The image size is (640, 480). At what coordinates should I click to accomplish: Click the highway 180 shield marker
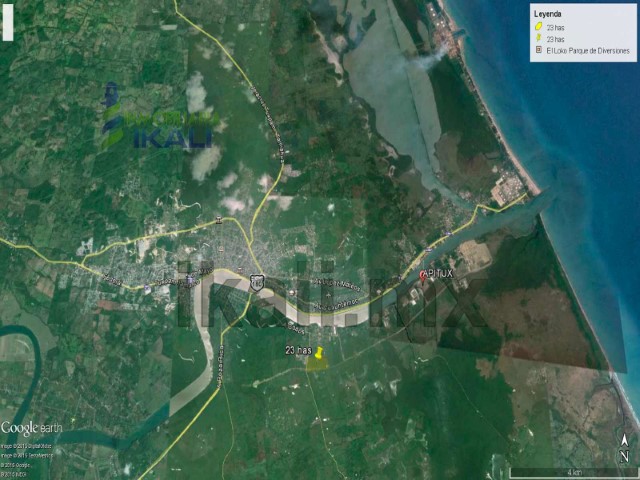tap(258, 283)
